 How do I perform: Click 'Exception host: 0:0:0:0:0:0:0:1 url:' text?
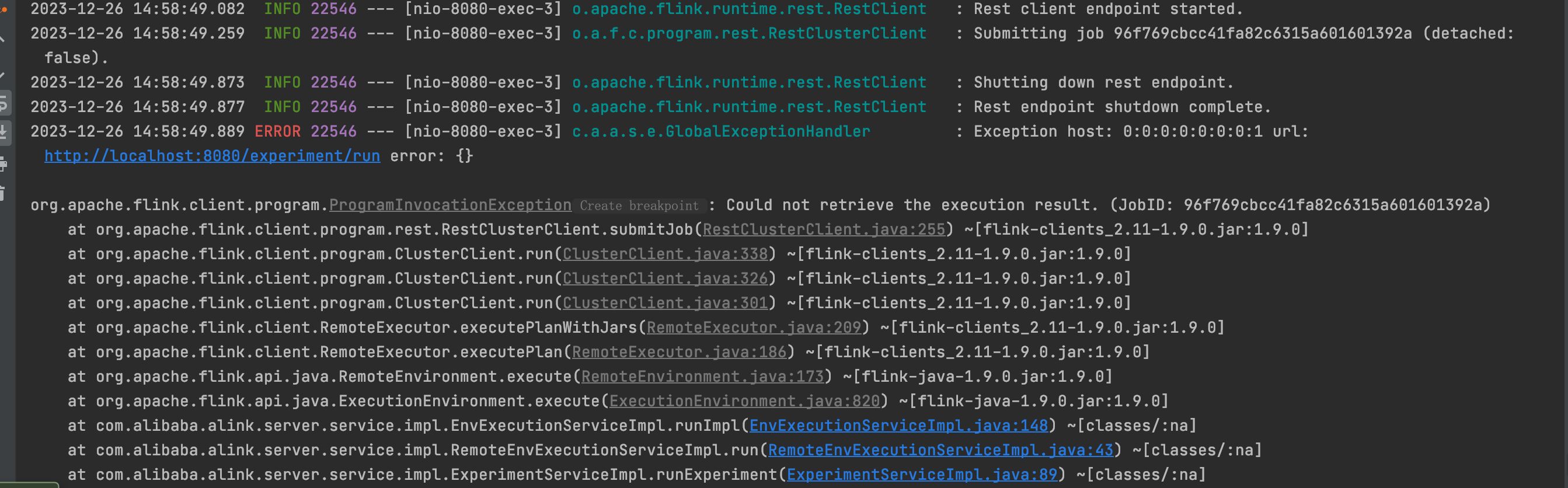click(1141, 131)
